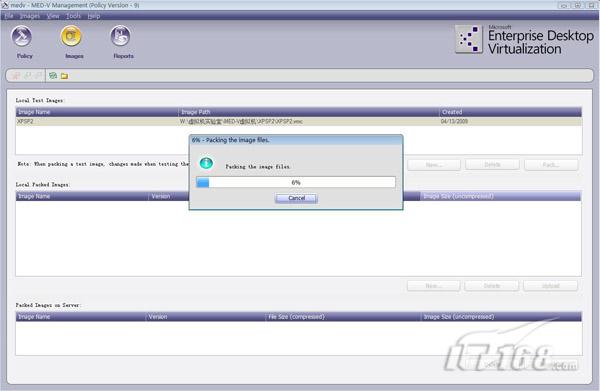Image resolution: width=600 pixels, height=391 pixels.
Task: Select the XPSP2 row in test images
Action: 299,122
